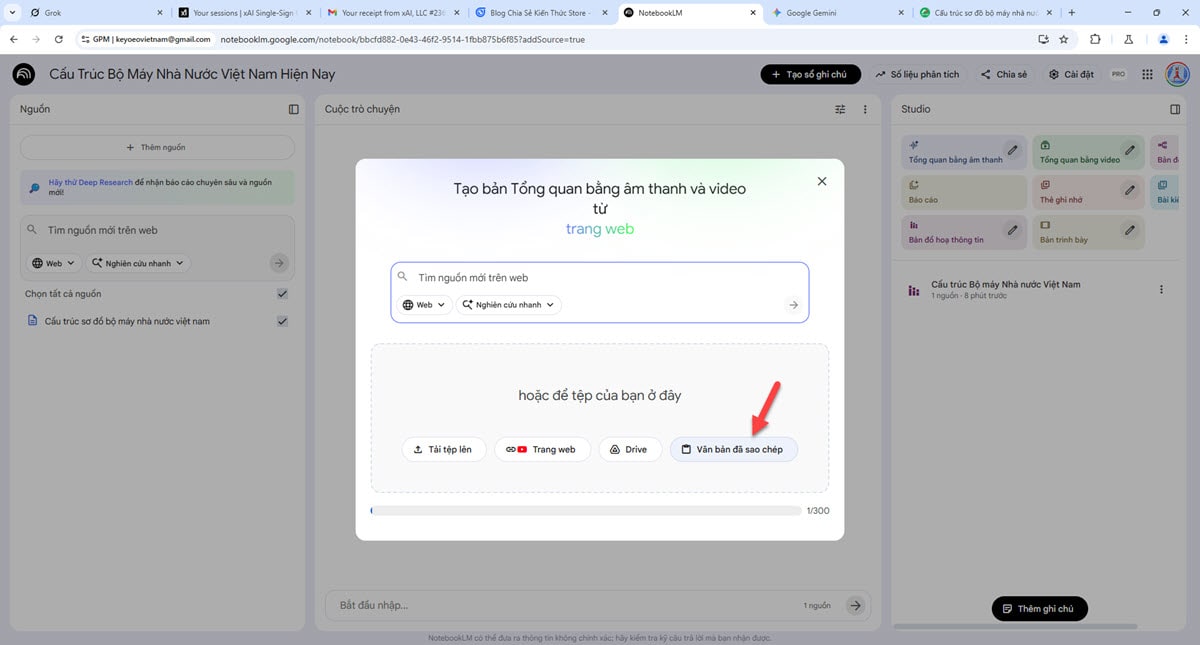The image size is (1200, 645).
Task: Open chat configuration sliders icon
Action: point(840,109)
